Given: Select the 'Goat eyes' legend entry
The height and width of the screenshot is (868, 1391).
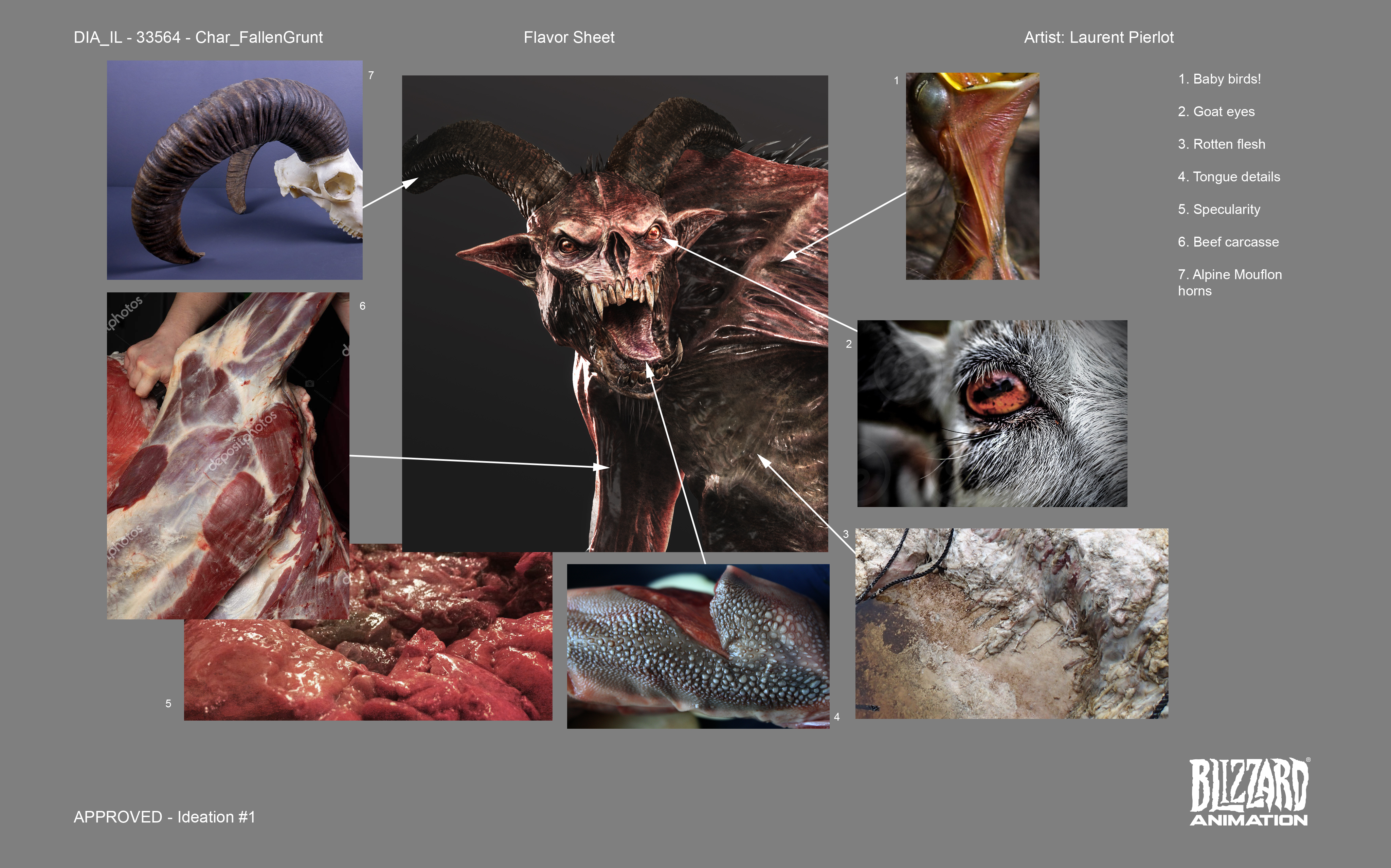Looking at the screenshot, I should [1216, 111].
